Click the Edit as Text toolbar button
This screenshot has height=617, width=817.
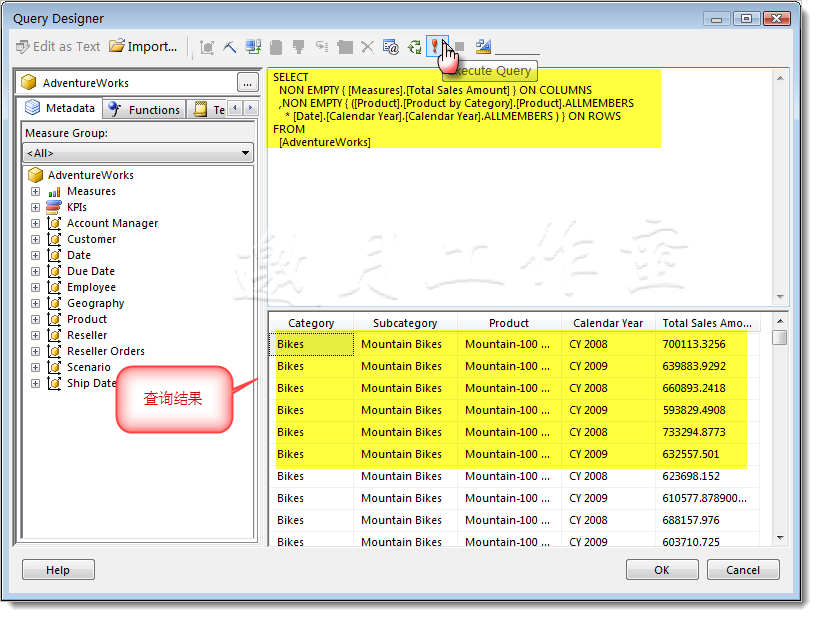58,47
